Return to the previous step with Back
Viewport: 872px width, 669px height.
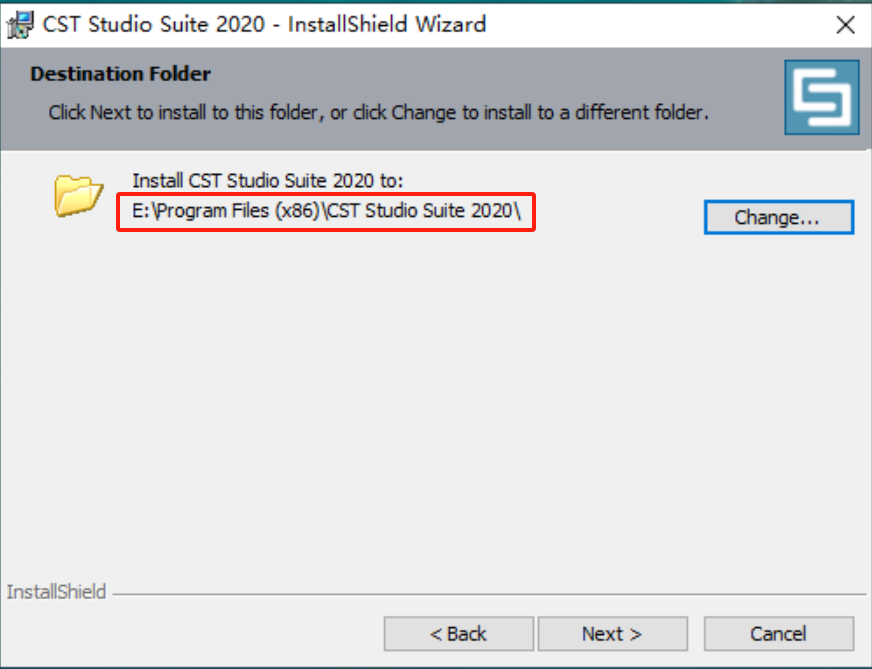click(x=459, y=633)
